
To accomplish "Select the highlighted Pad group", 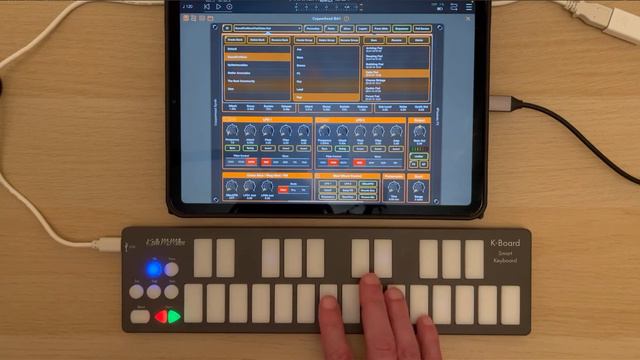I will (x=326, y=97).
